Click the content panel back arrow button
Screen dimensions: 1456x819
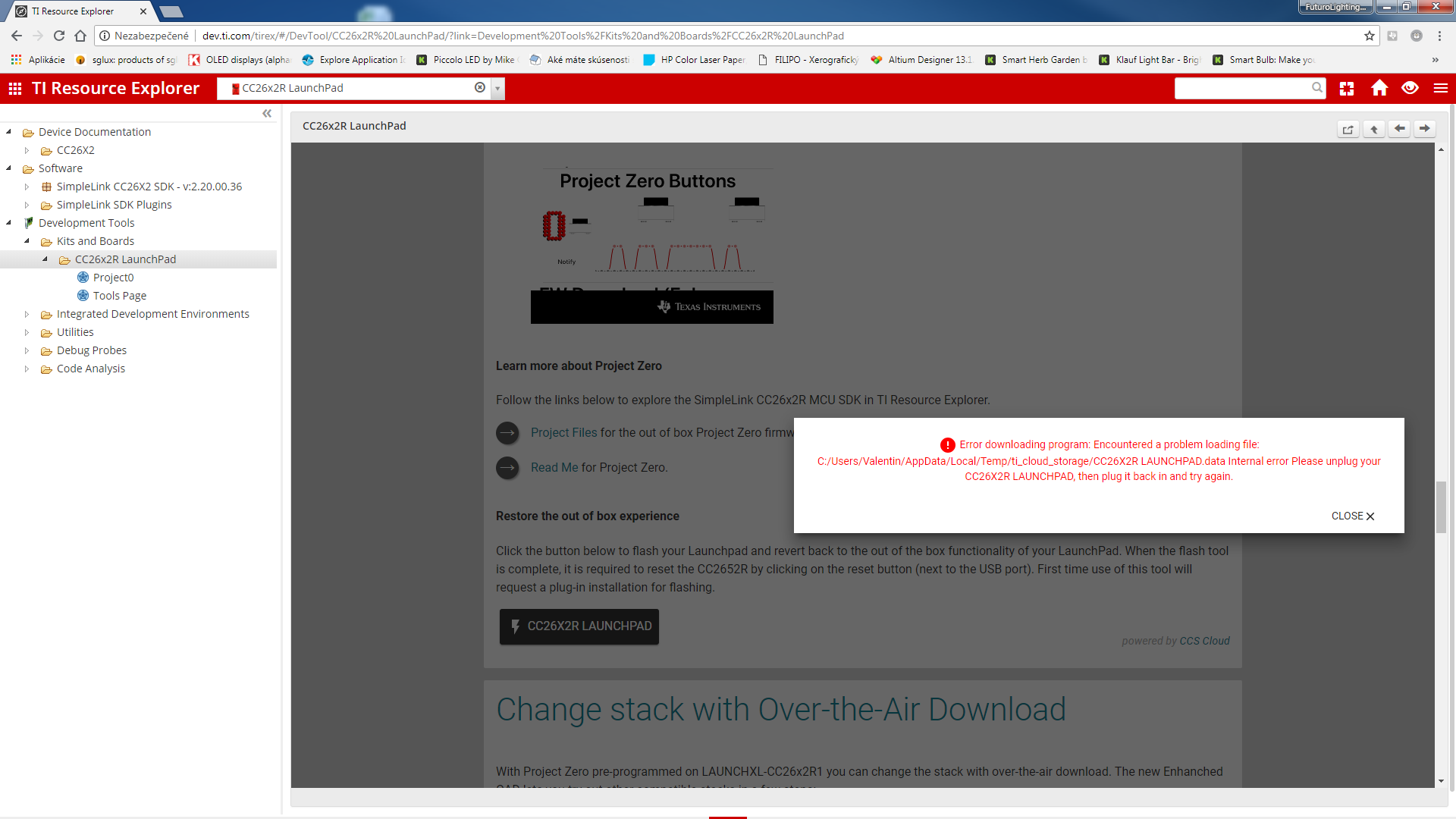coord(1399,129)
